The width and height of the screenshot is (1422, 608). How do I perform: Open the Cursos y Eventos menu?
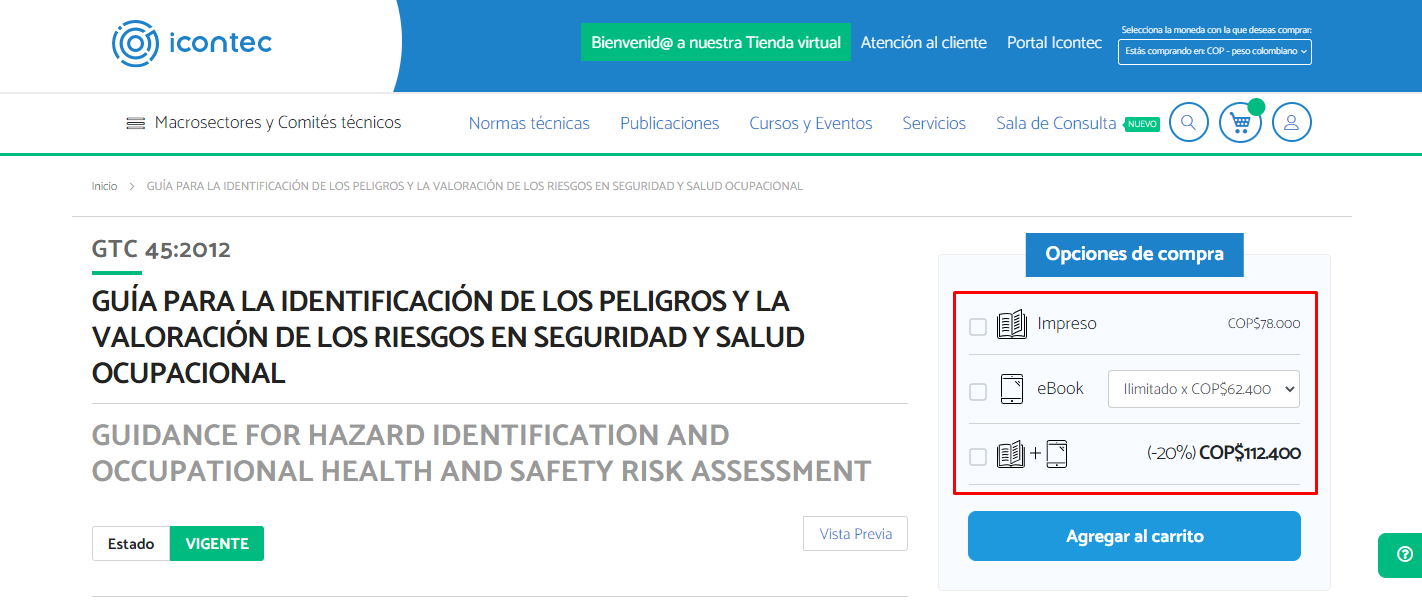point(810,122)
